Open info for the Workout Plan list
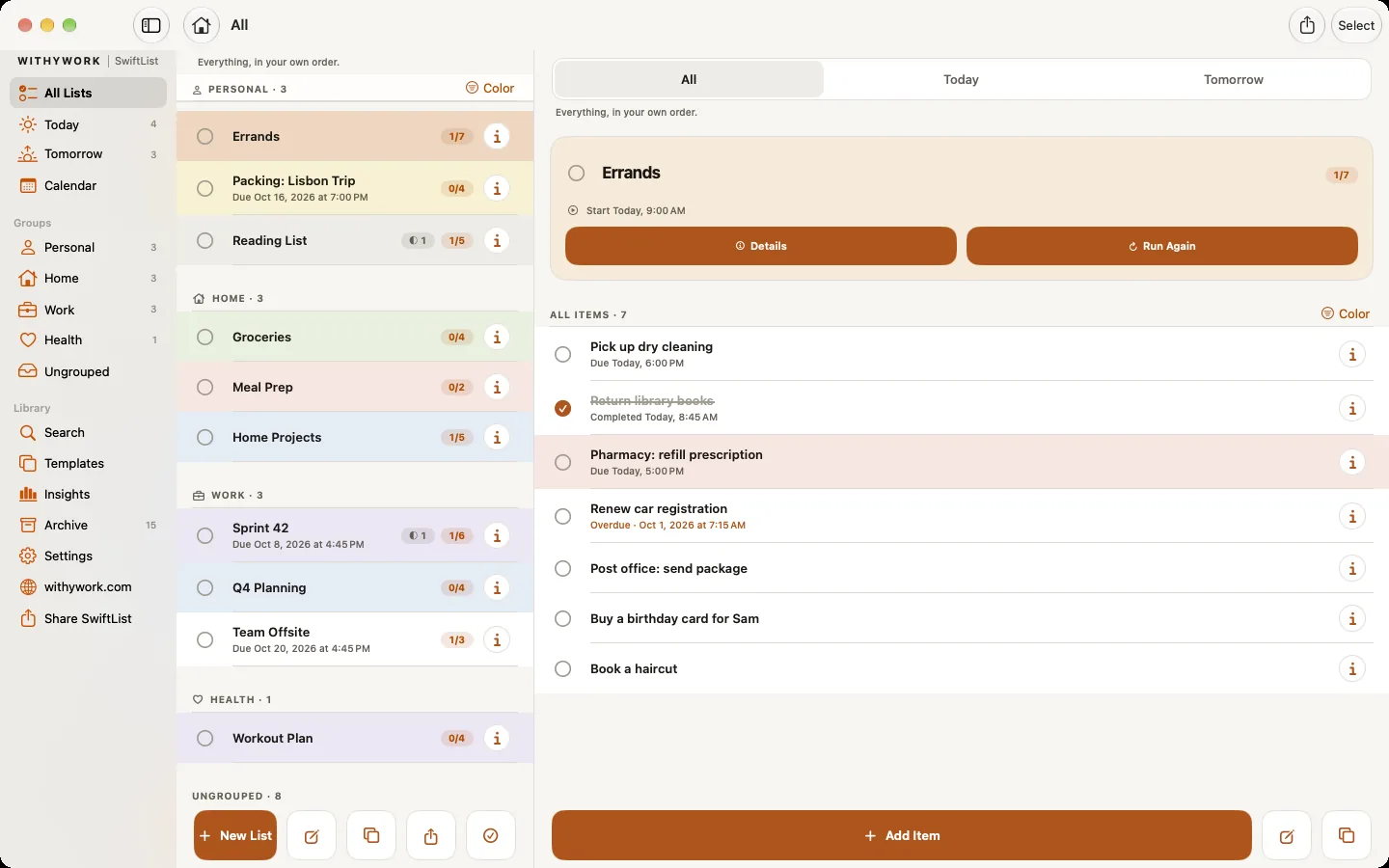 click(x=497, y=738)
